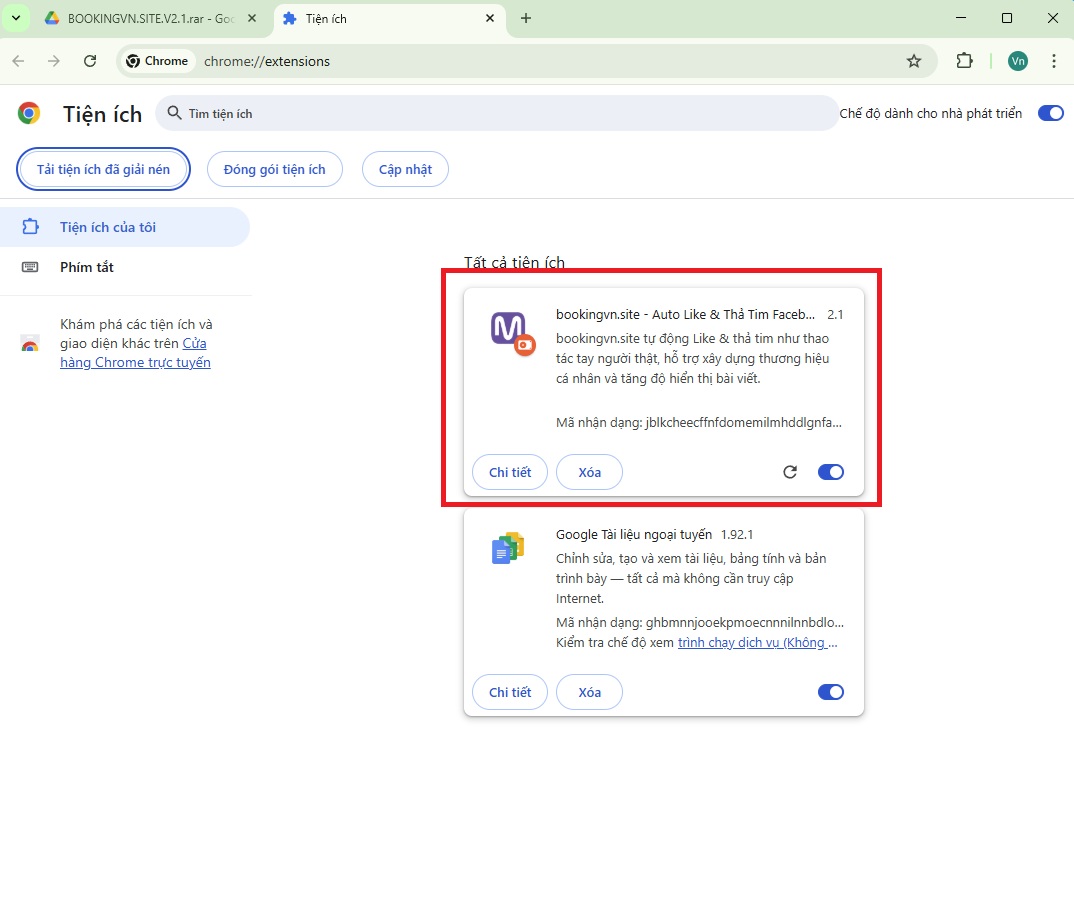Open the tab search dropdown arrow

(16, 18)
